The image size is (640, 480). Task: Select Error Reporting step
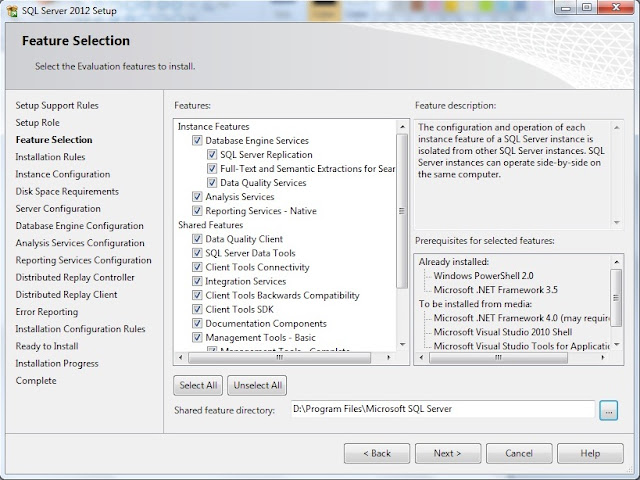47,312
